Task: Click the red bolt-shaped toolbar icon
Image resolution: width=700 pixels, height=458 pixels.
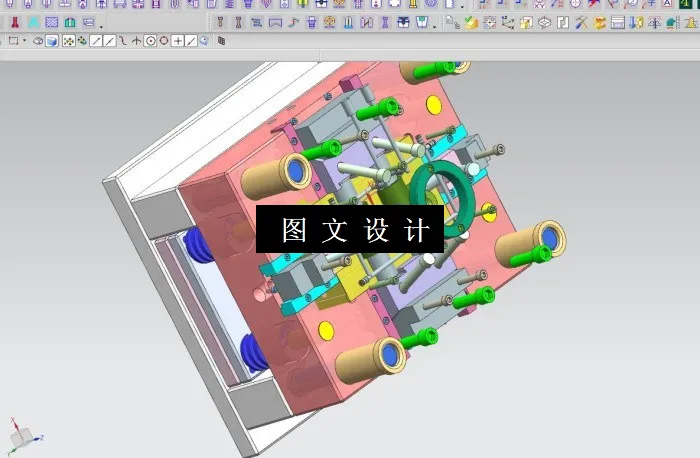Action: [x=15, y=22]
